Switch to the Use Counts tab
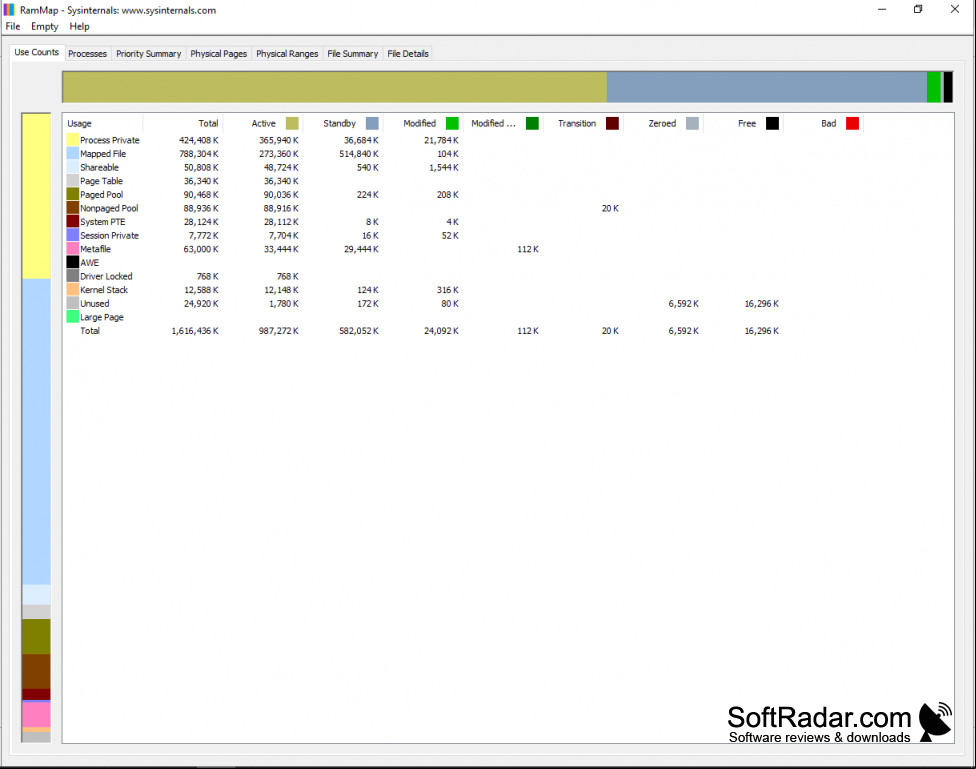The width and height of the screenshot is (976, 769). [x=36, y=52]
